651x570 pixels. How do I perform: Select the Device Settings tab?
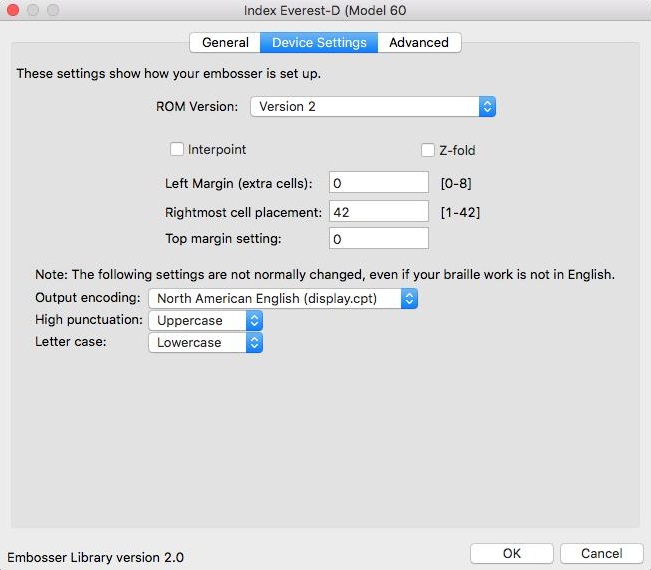coord(319,42)
